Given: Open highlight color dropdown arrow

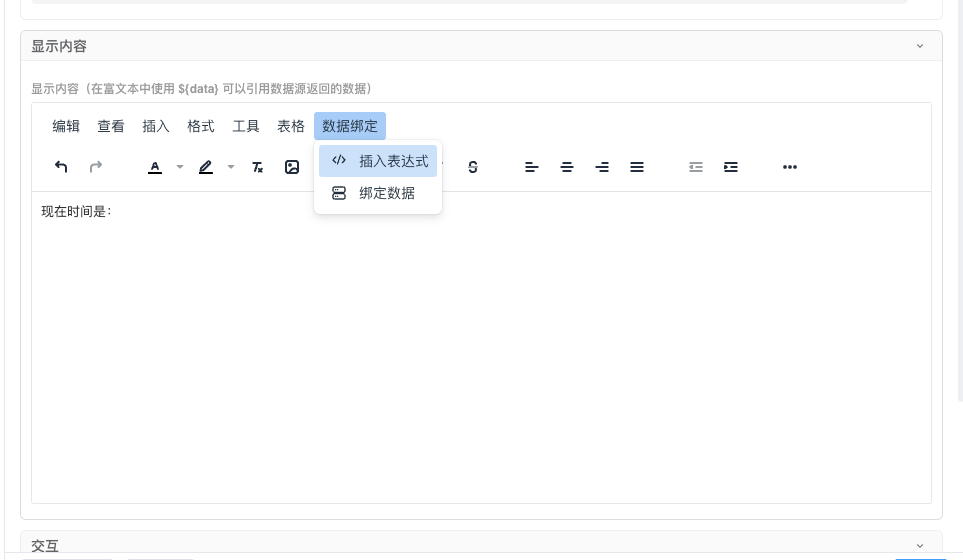Looking at the screenshot, I should point(231,167).
